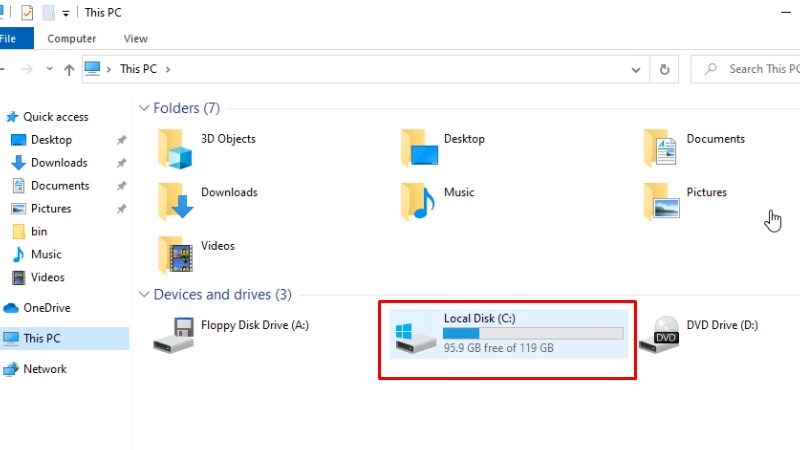Viewport: 800px width, 450px height.
Task: Open the recent locations dropdown arrow
Action: click(49, 68)
